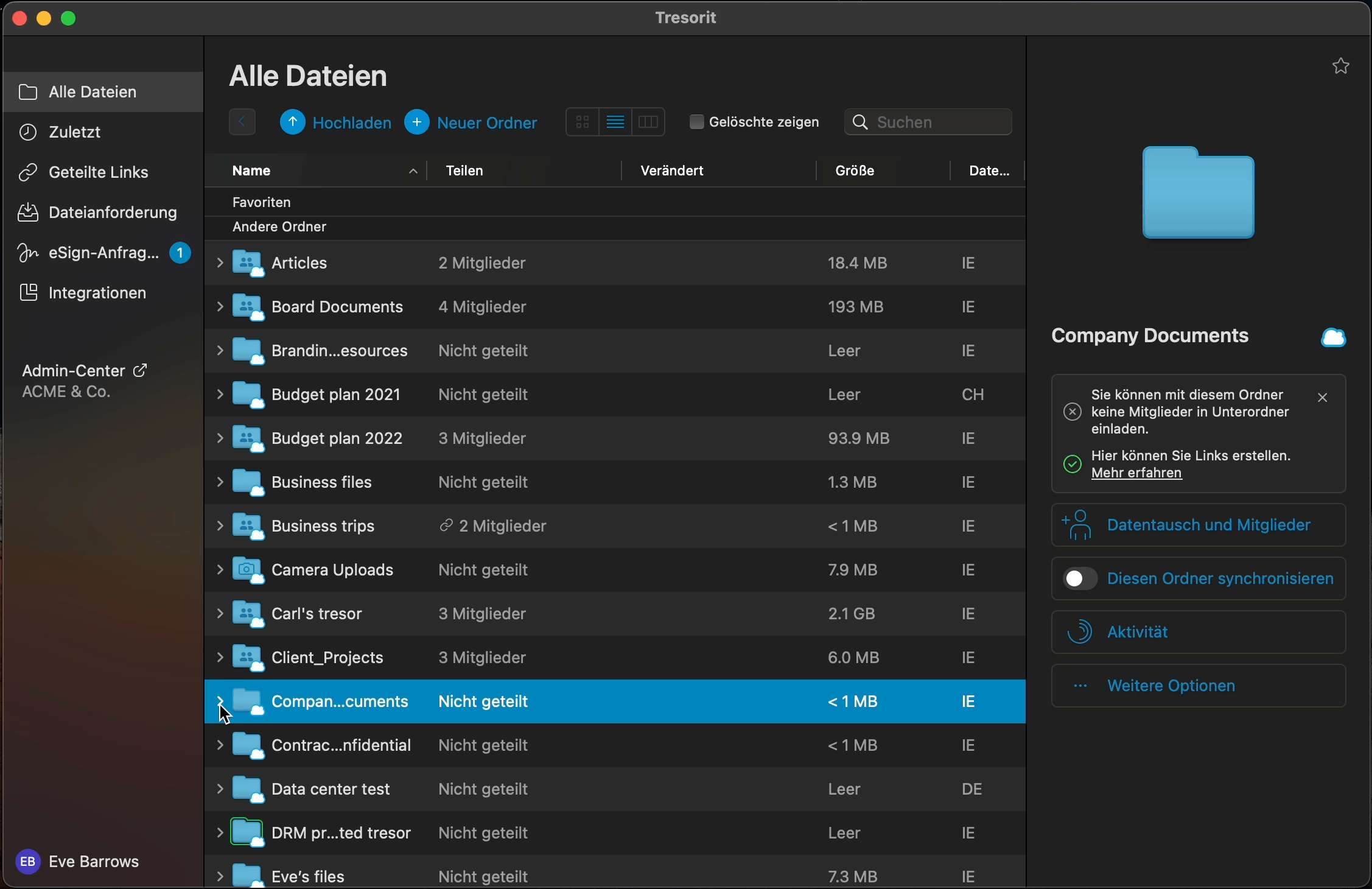1372x889 pixels.
Task: Toggle the folder sync switch
Action: click(x=1080, y=578)
